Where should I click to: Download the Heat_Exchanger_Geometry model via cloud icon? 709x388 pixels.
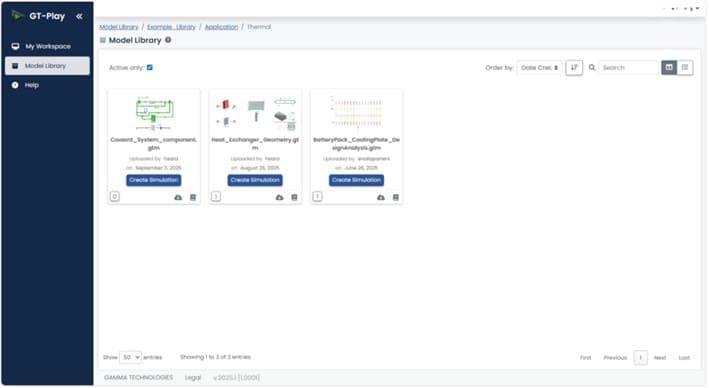tap(279, 198)
